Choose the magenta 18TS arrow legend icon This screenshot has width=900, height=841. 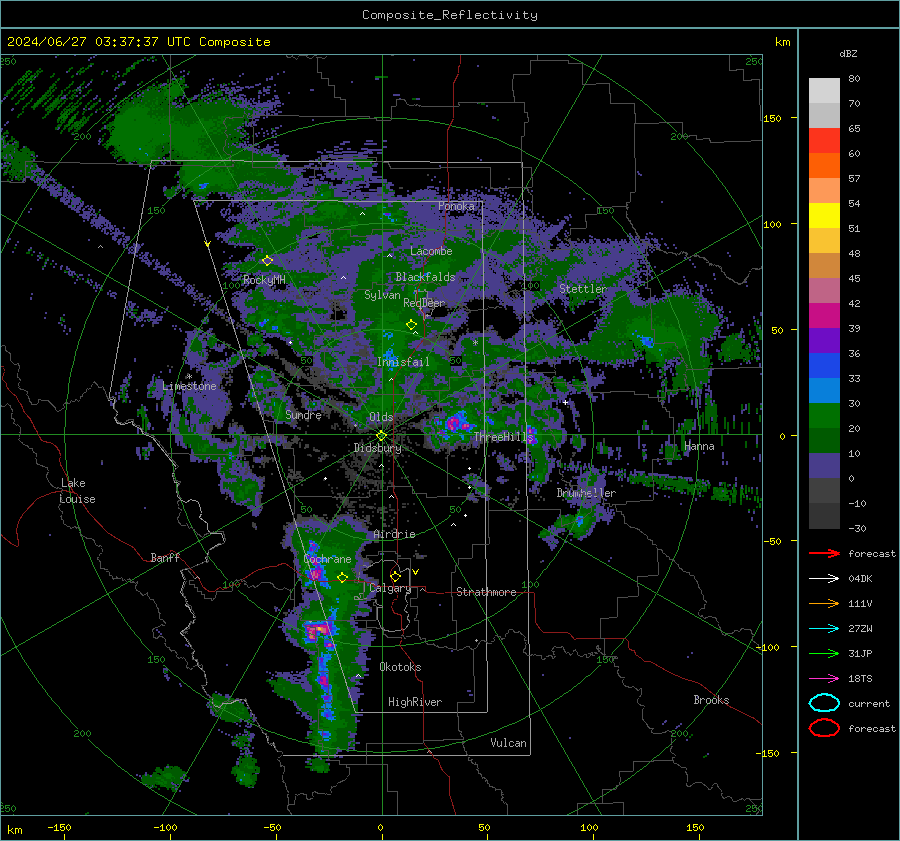[x=824, y=678]
